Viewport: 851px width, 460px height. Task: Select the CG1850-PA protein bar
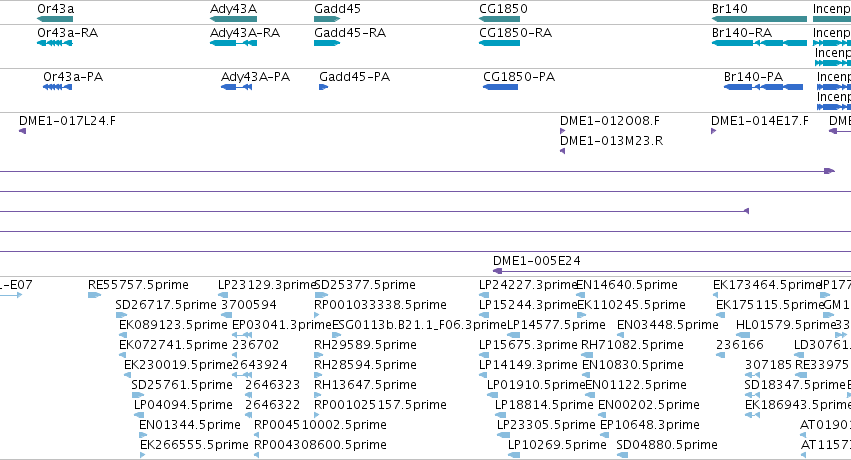(x=500, y=87)
